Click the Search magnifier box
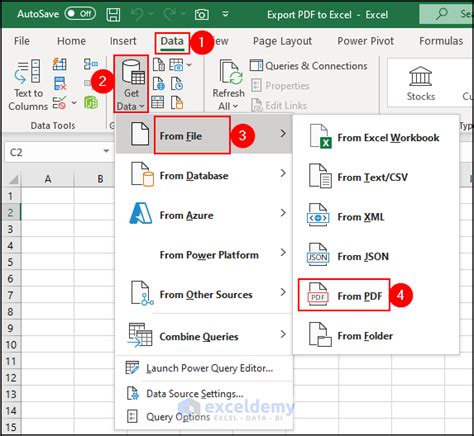474x436 pixels. click(x=446, y=14)
